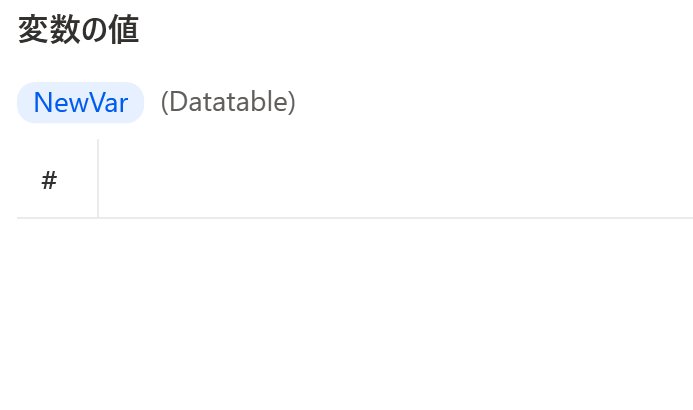This screenshot has width=693, height=410.
Task: Click the # column header
Action: coord(49,180)
